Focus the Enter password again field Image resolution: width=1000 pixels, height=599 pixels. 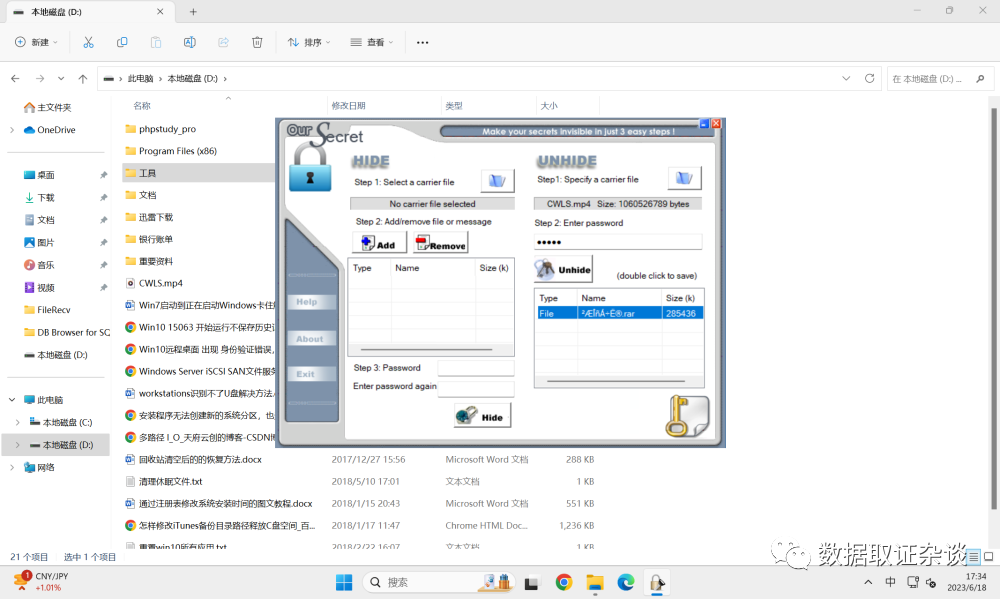coord(476,387)
